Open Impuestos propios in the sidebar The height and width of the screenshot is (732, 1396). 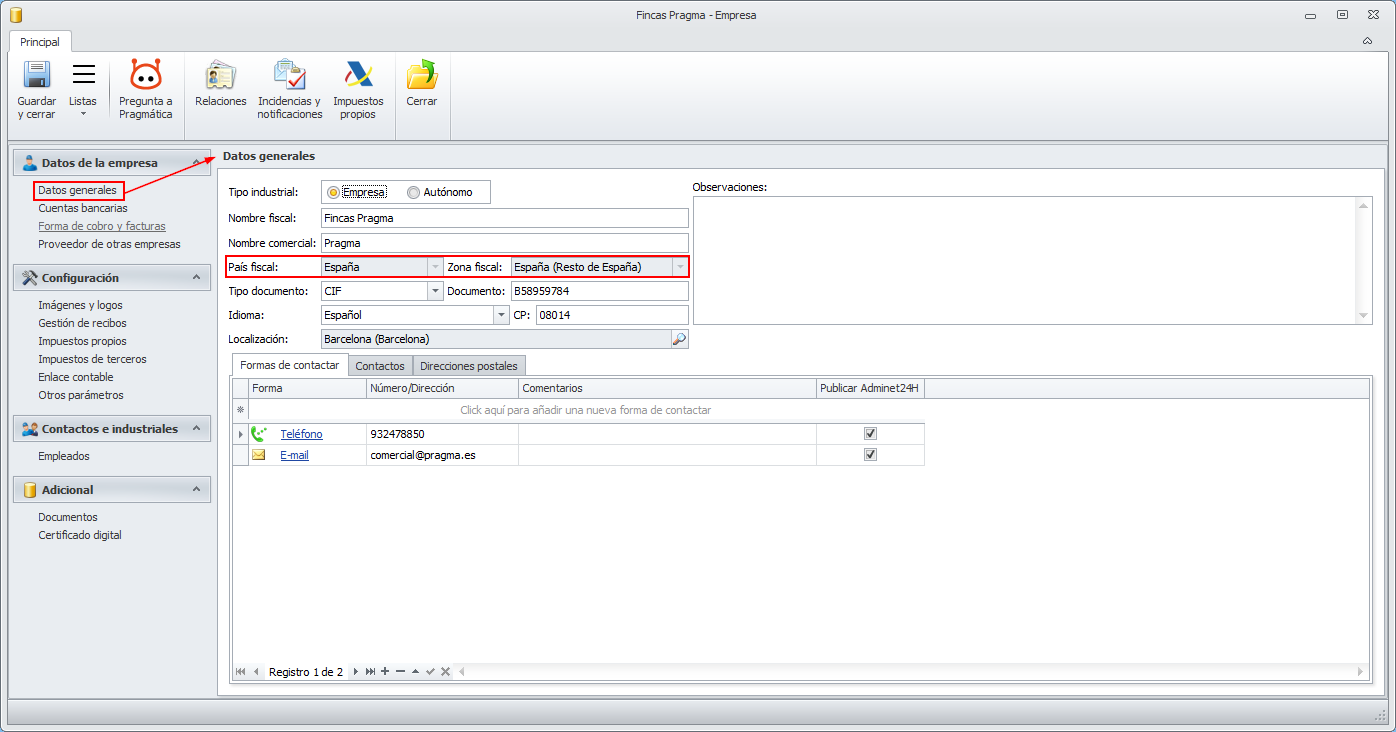pos(82,341)
